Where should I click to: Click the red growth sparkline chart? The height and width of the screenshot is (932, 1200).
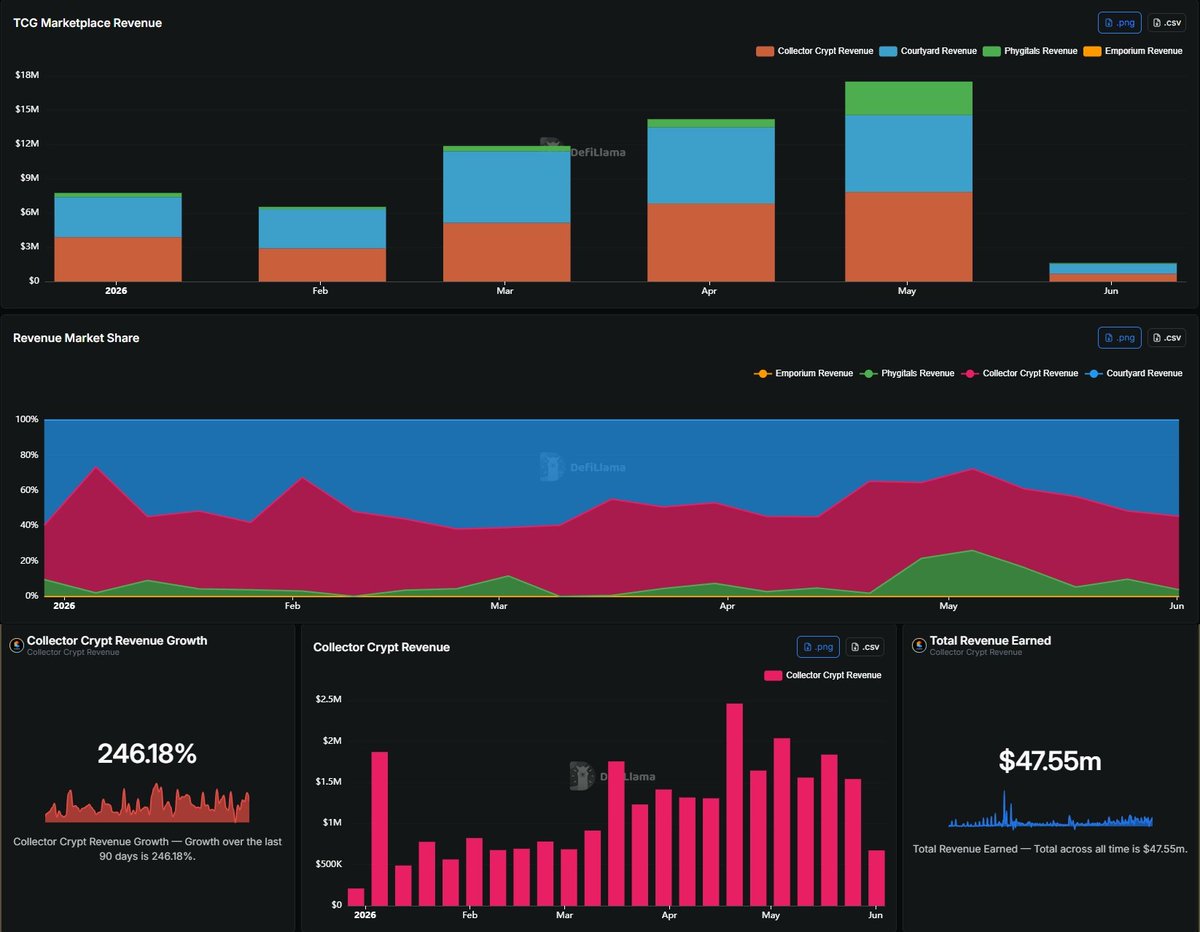coord(147,803)
